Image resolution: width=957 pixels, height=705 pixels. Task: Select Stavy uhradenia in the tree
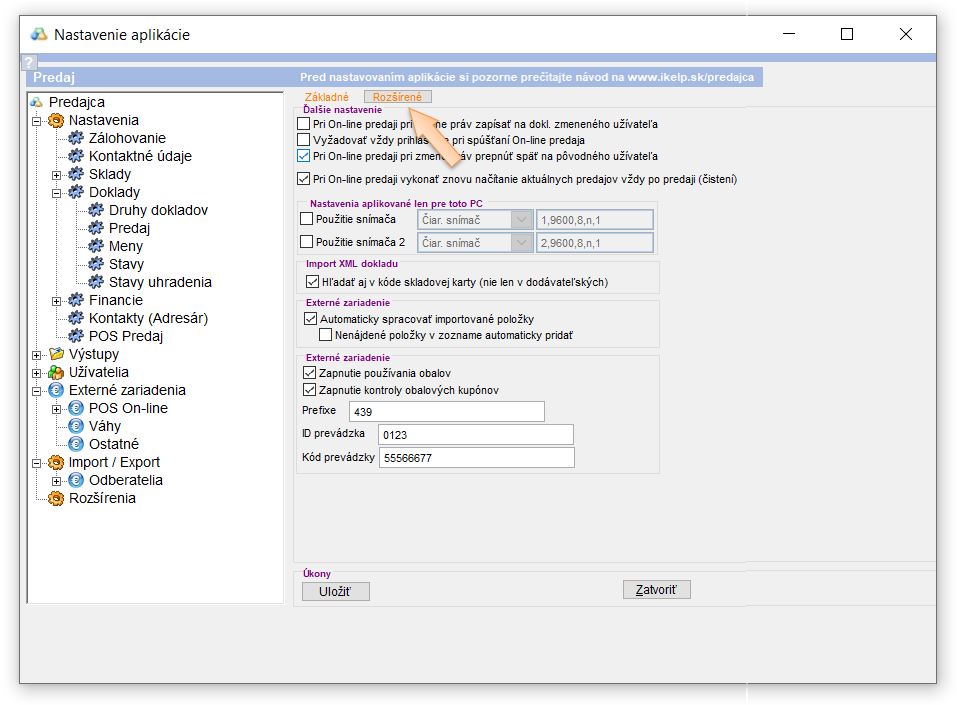[x=160, y=282]
